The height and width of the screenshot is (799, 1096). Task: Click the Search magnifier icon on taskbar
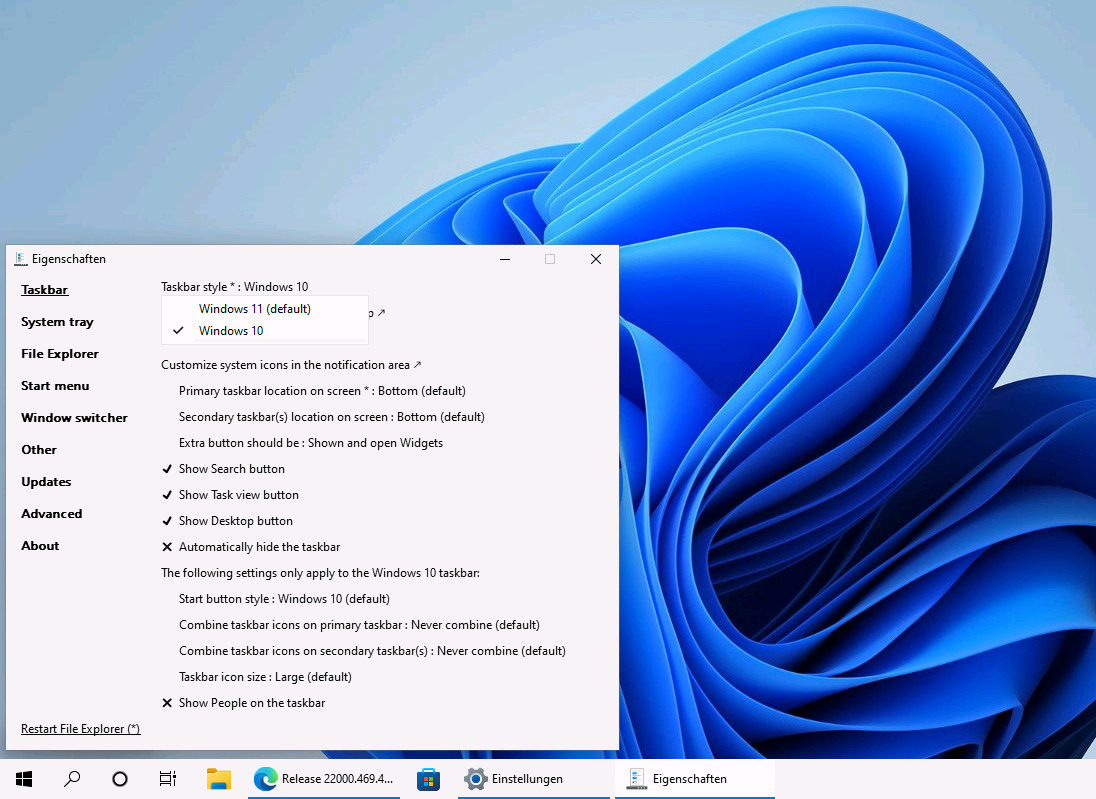71,778
